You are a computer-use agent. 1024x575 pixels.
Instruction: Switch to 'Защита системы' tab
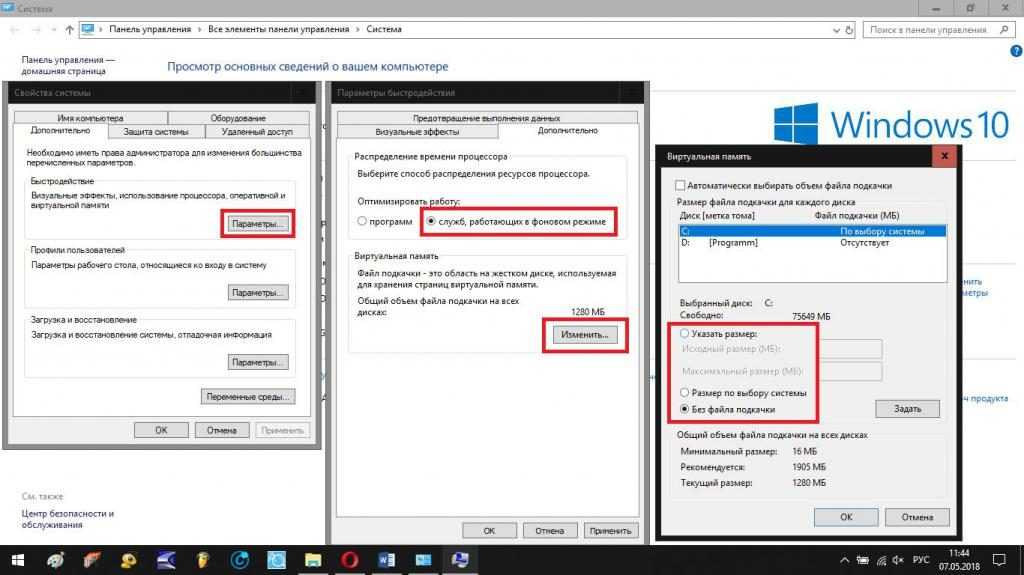coord(156,131)
